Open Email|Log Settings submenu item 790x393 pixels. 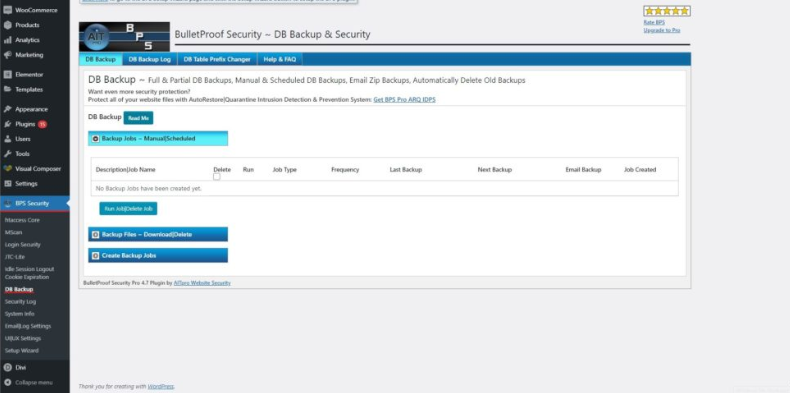(28, 326)
